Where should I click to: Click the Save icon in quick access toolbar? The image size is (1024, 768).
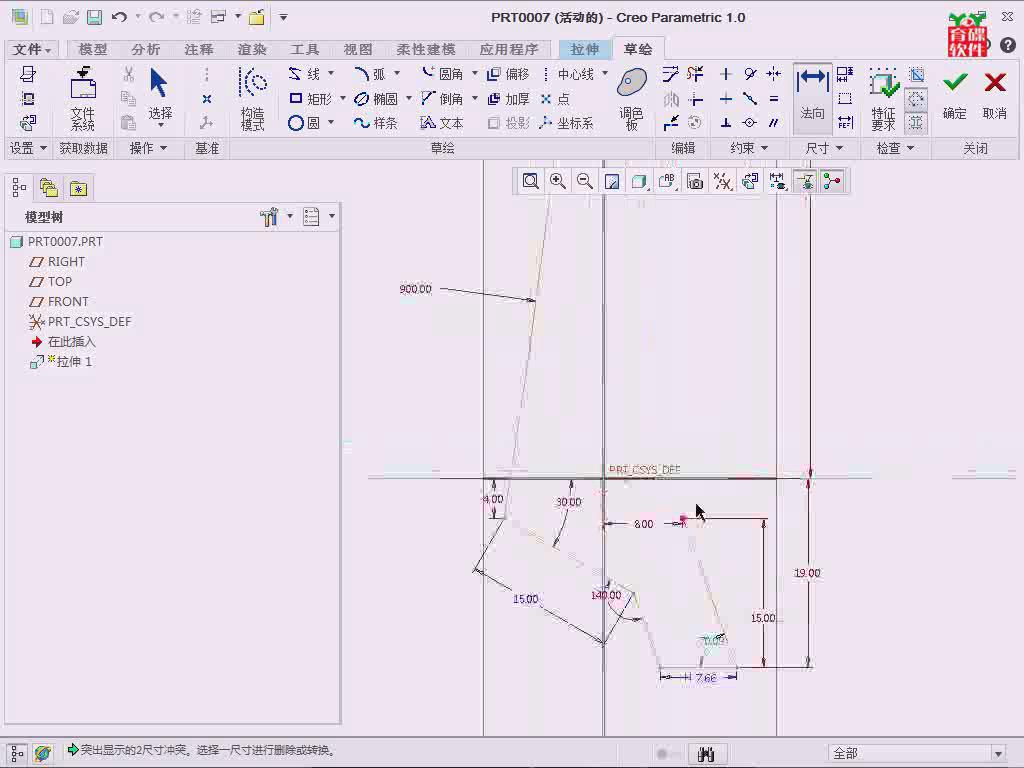click(x=95, y=17)
